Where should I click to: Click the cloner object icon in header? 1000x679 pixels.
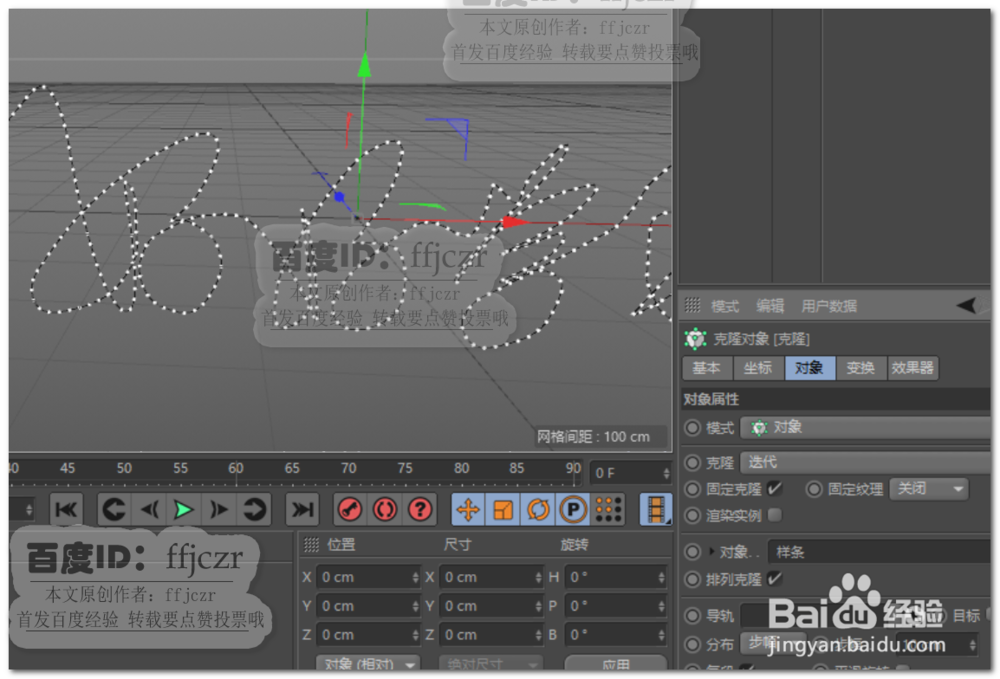click(x=695, y=339)
